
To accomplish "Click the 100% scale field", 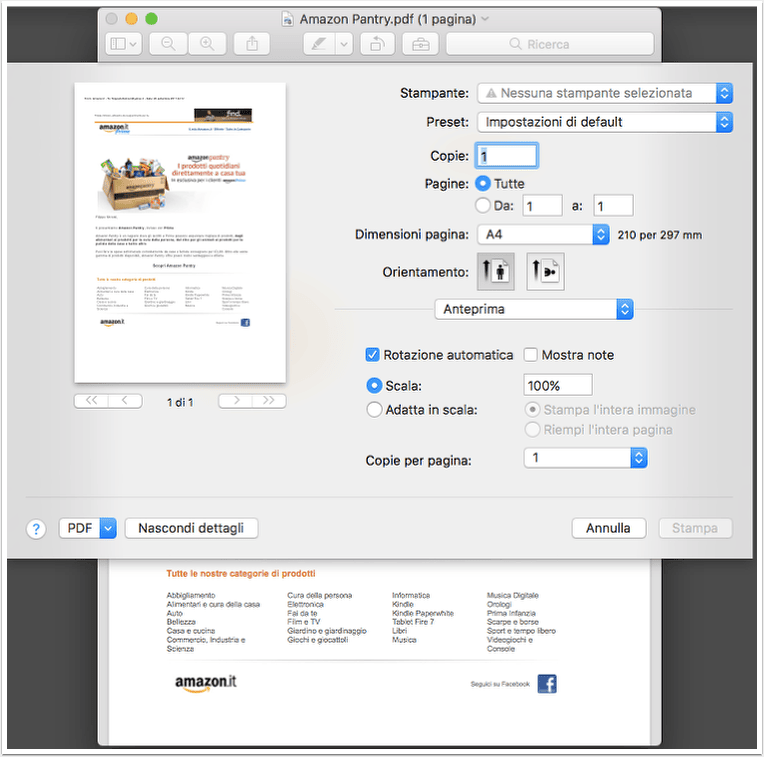I will click(558, 385).
